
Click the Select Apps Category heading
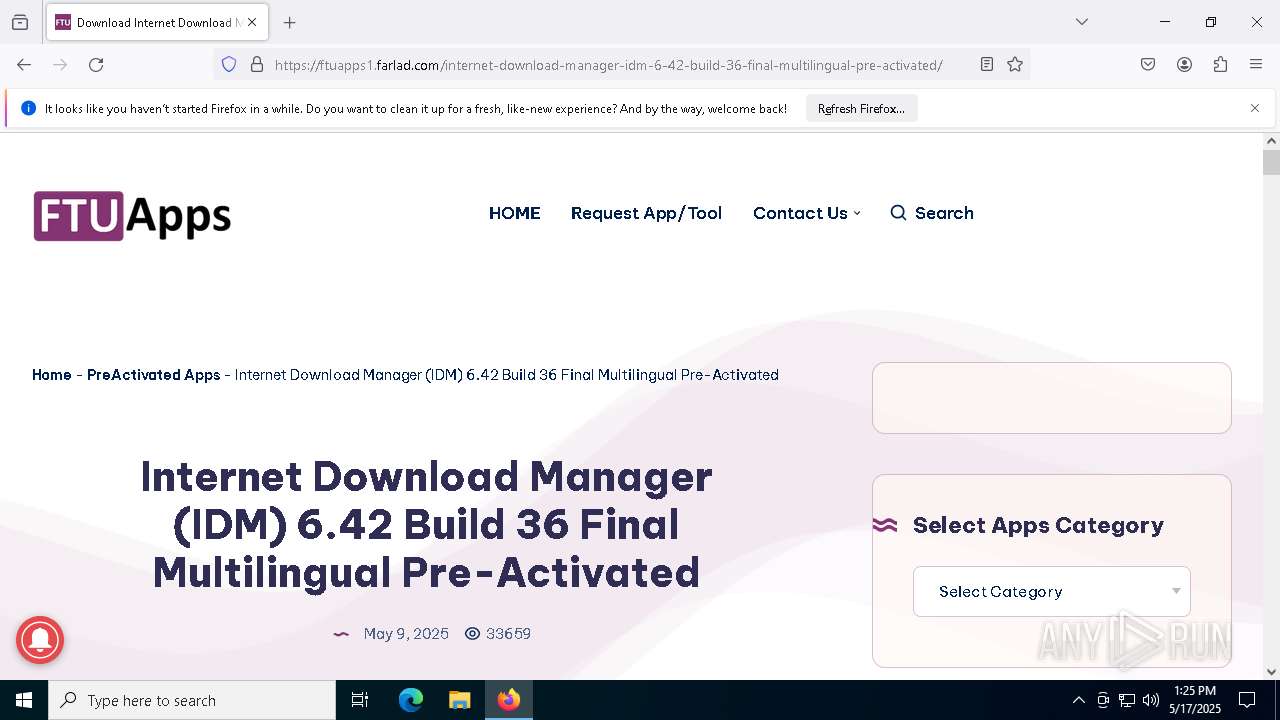[1038, 525]
